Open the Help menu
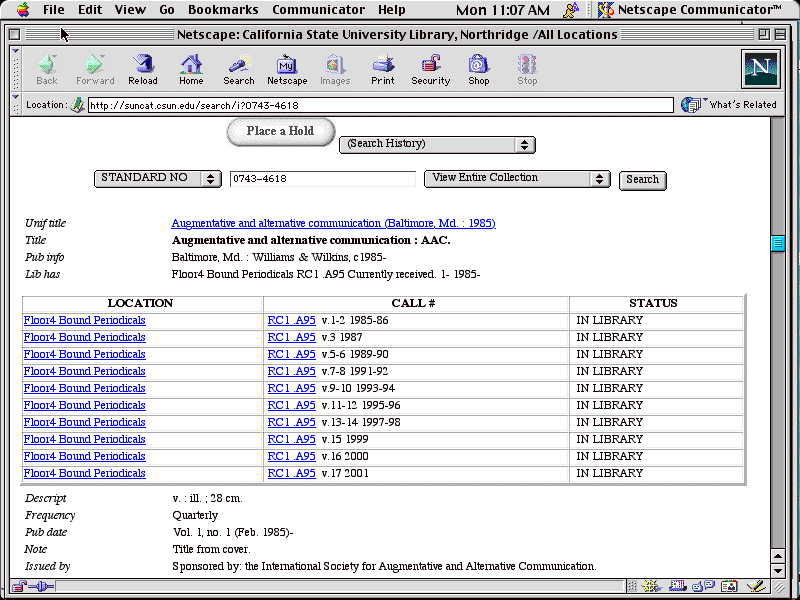Image resolution: width=800 pixels, height=600 pixels. (x=391, y=9)
